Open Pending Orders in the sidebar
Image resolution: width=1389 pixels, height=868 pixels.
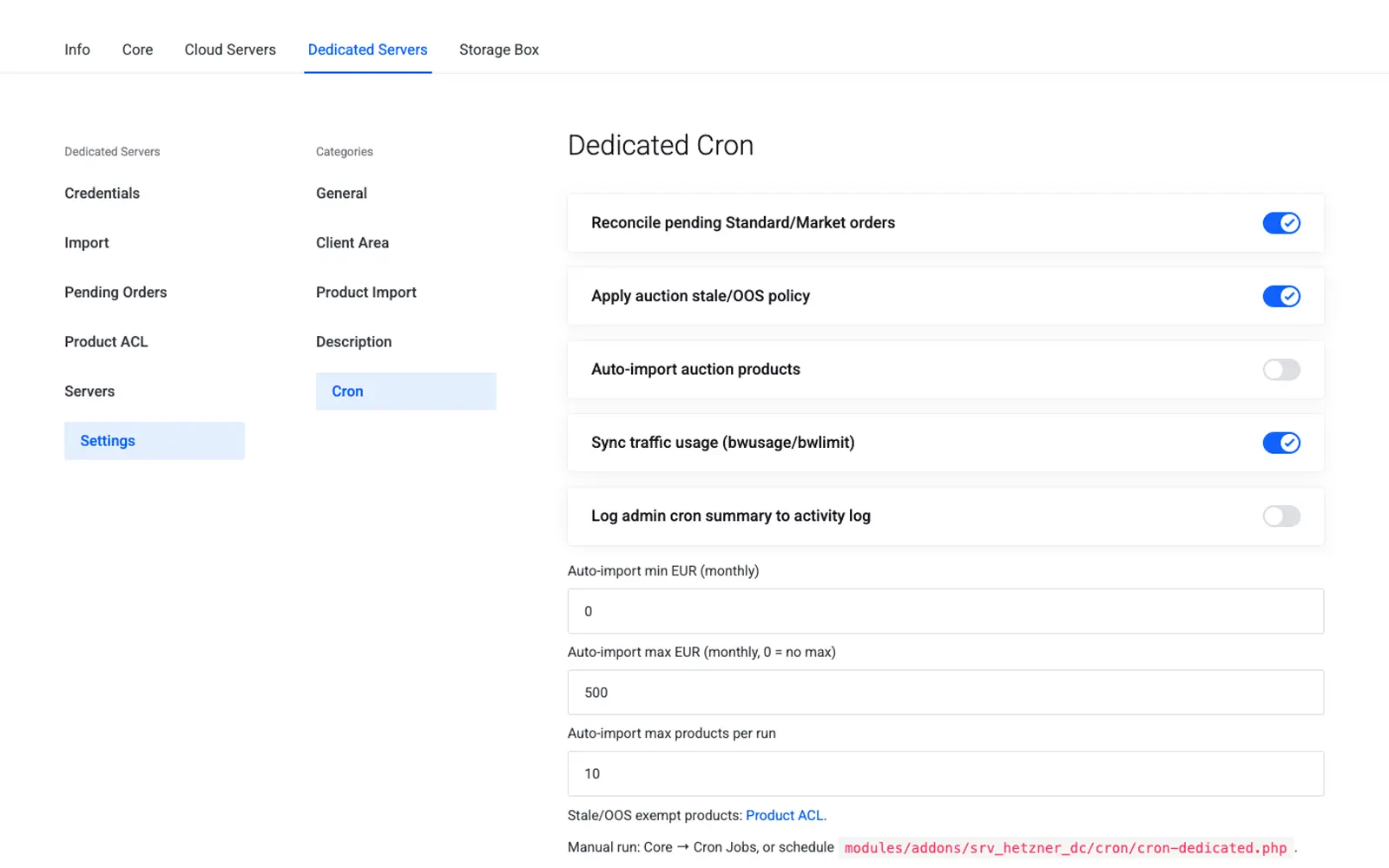click(x=115, y=292)
